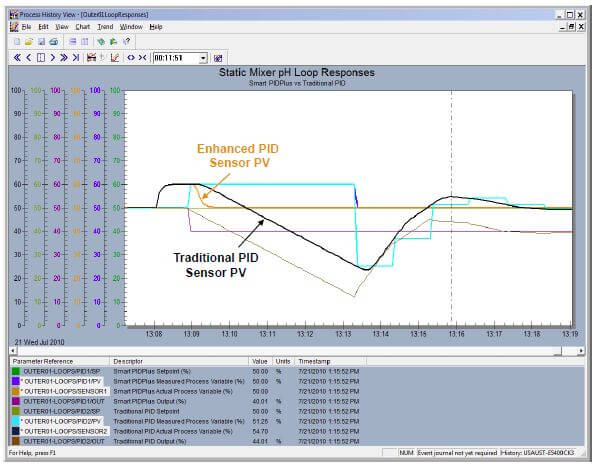Click the context help question-mark icon
The height and width of the screenshot is (468, 598).
[x=127, y=42]
